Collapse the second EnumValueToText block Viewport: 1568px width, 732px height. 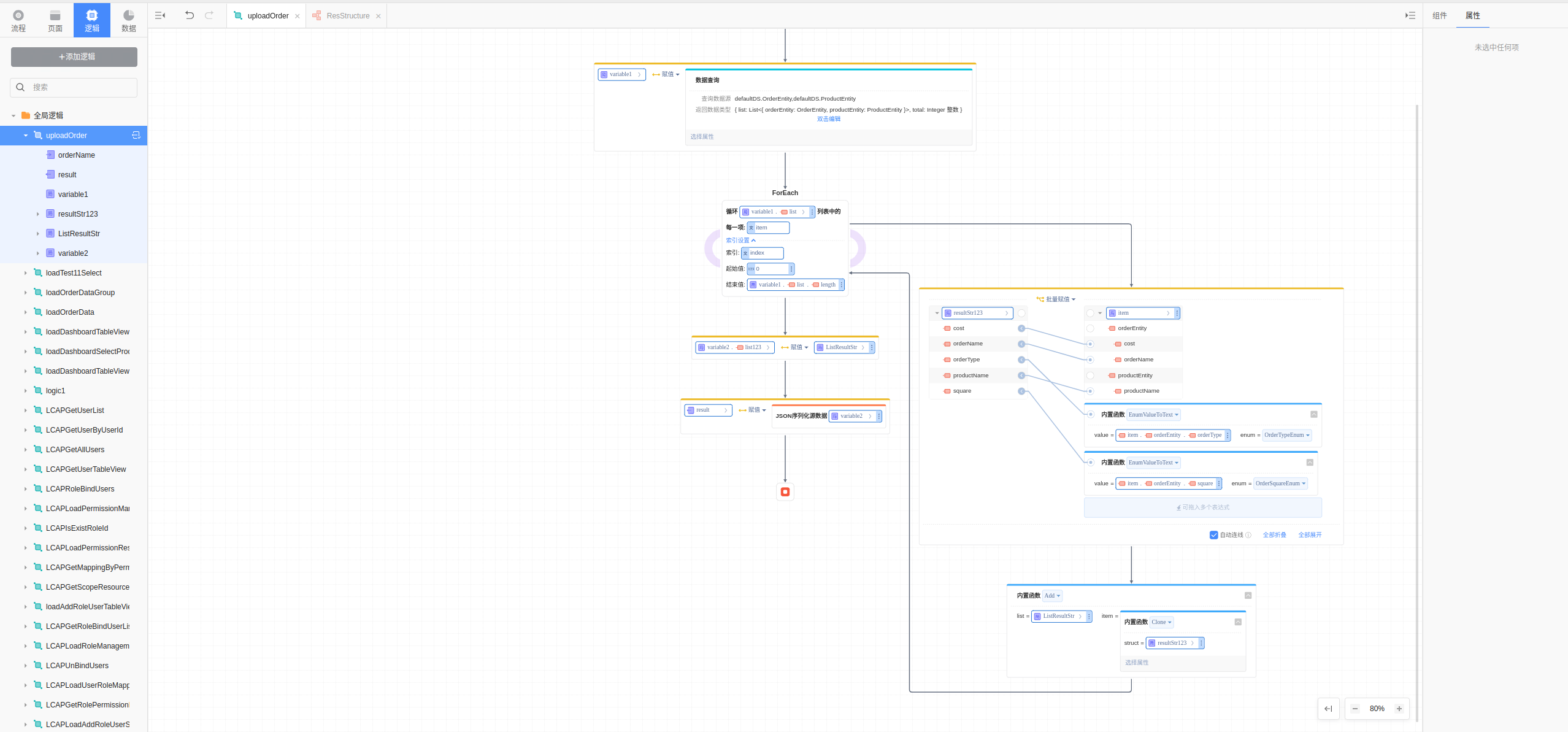pos(1310,462)
